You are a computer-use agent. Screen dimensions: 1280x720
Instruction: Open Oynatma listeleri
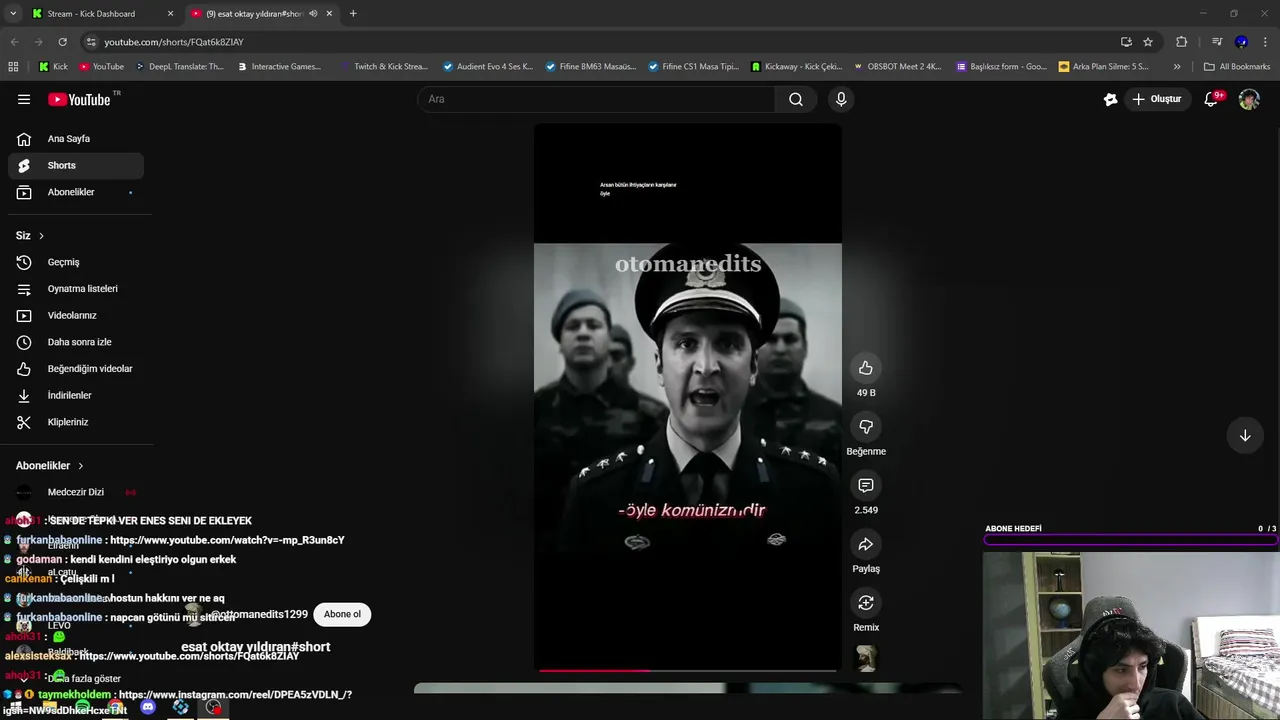76,289
